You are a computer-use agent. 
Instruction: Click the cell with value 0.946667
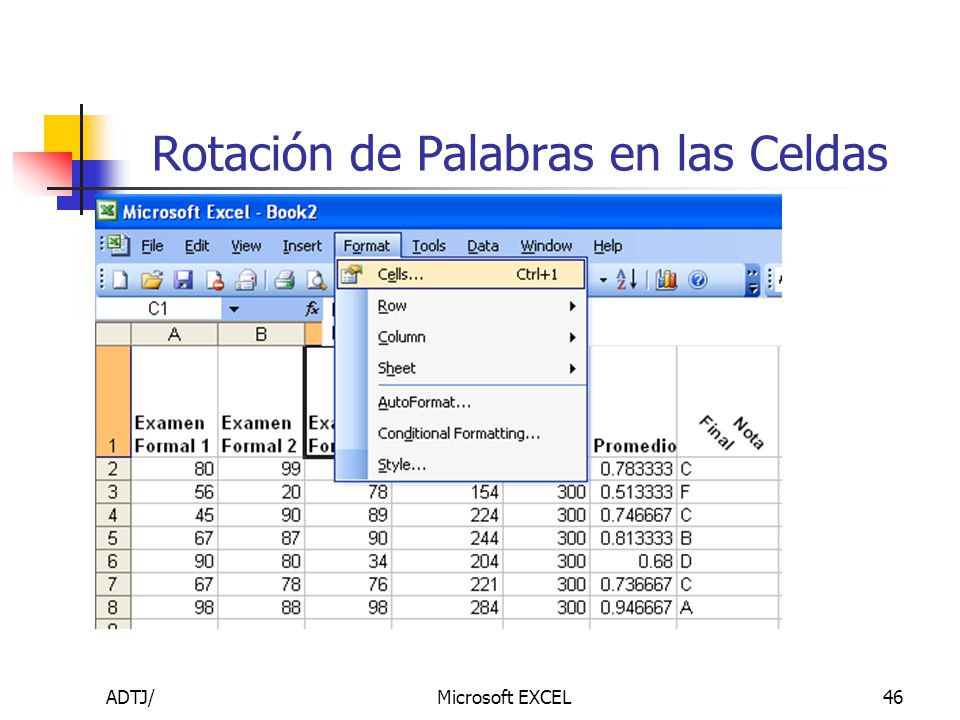633,607
